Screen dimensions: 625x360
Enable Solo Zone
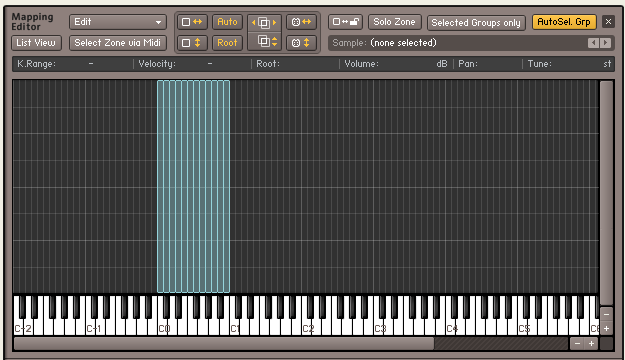pos(394,22)
